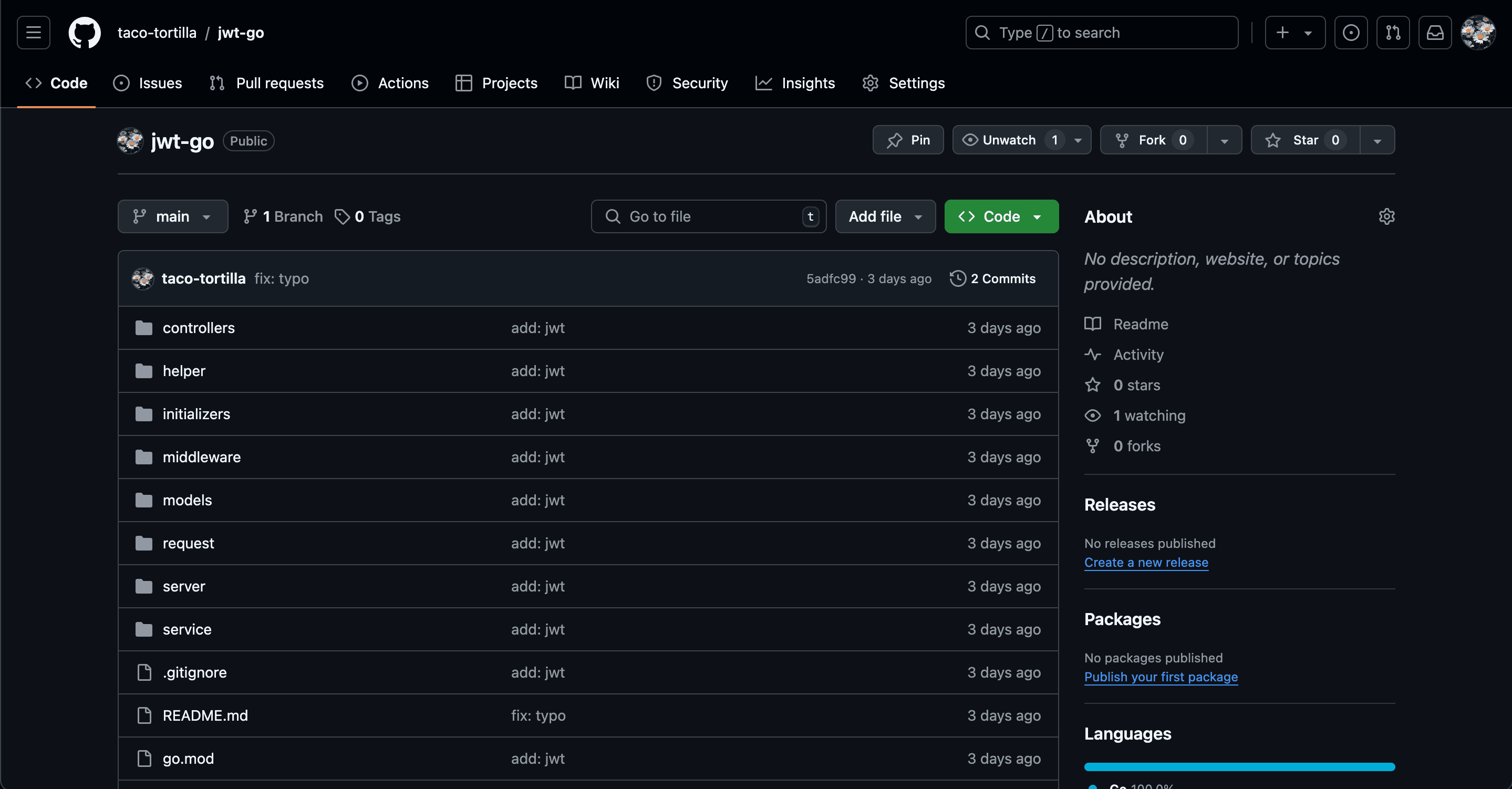Click the file icon beside go.mod
The width and height of the screenshot is (1512, 789).
click(x=144, y=759)
